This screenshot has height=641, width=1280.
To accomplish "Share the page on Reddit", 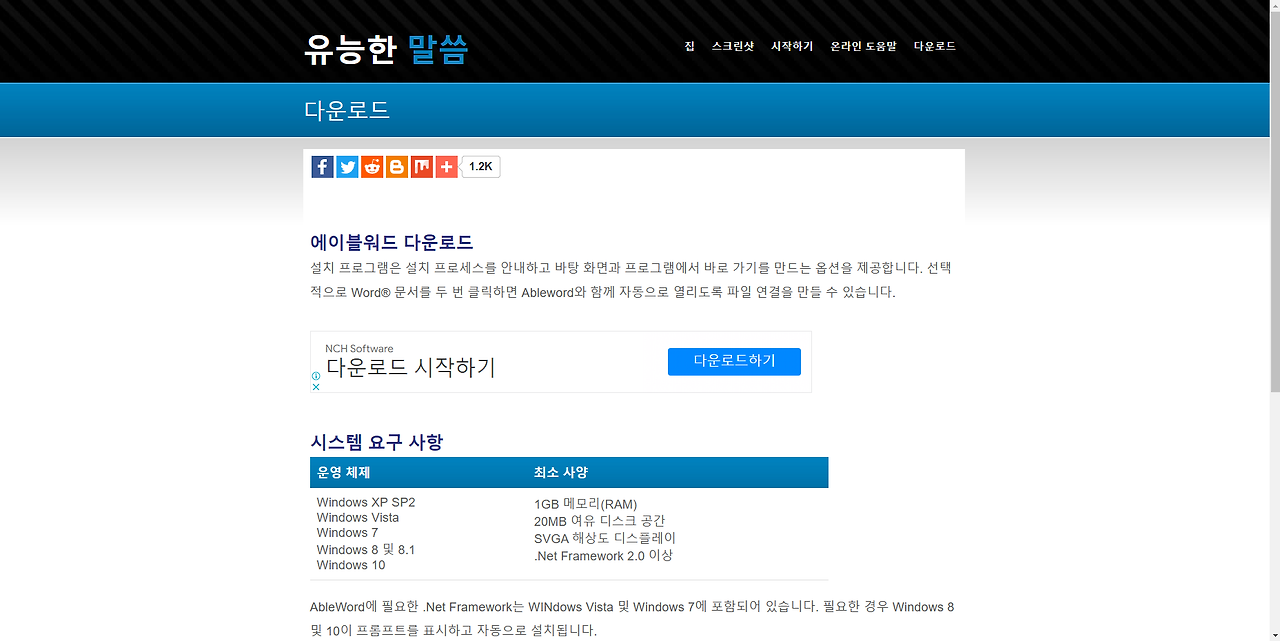I will pyautogui.click(x=371, y=166).
